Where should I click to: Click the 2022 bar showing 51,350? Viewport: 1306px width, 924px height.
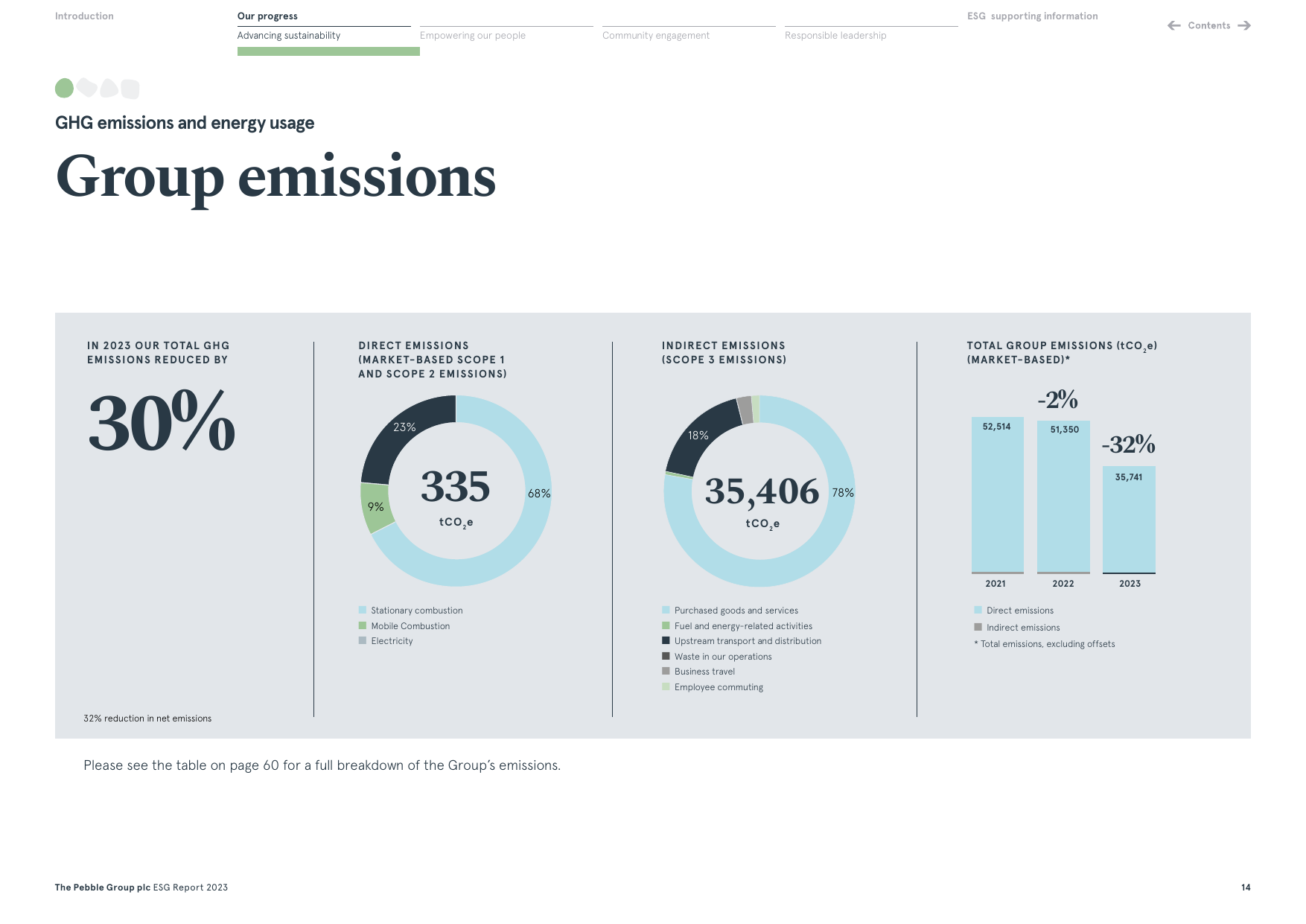click(x=1063, y=497)
